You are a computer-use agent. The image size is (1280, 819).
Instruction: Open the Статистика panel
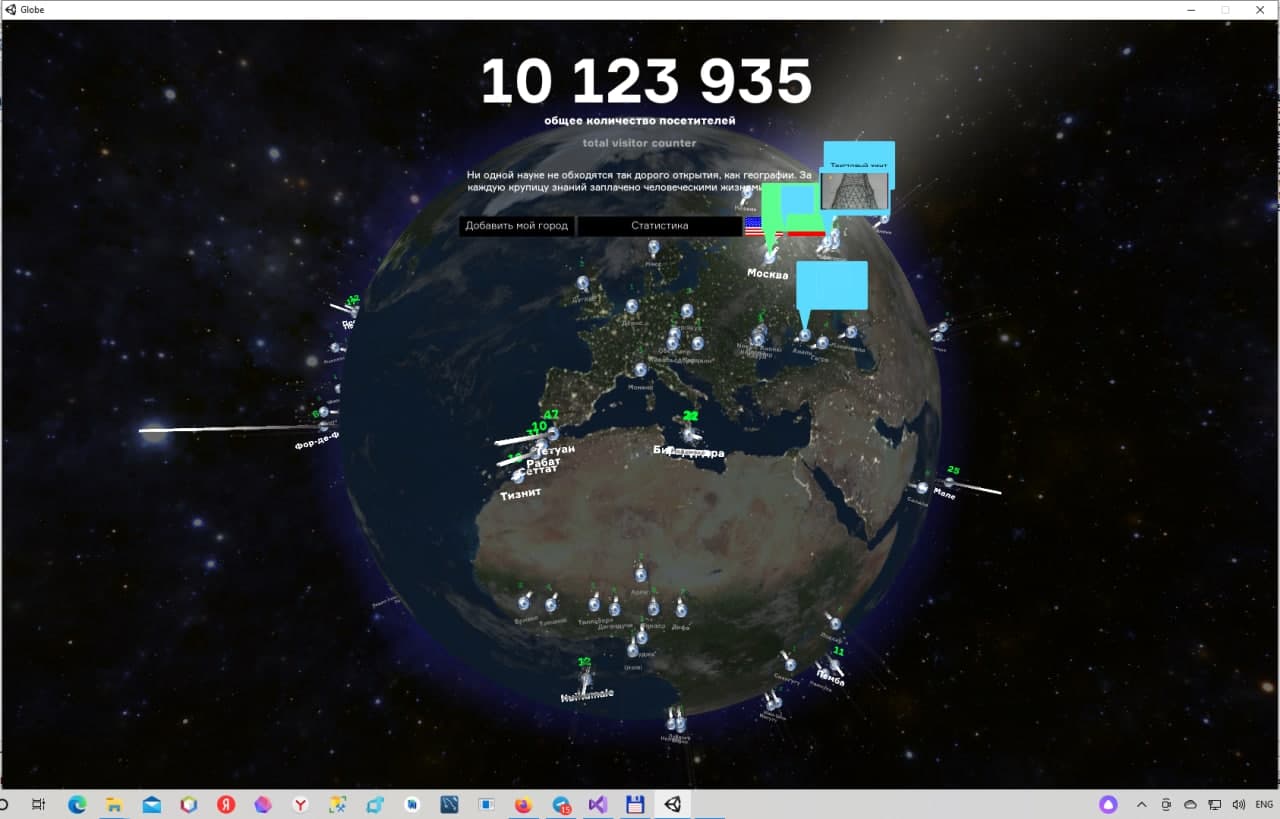[660, 226]
